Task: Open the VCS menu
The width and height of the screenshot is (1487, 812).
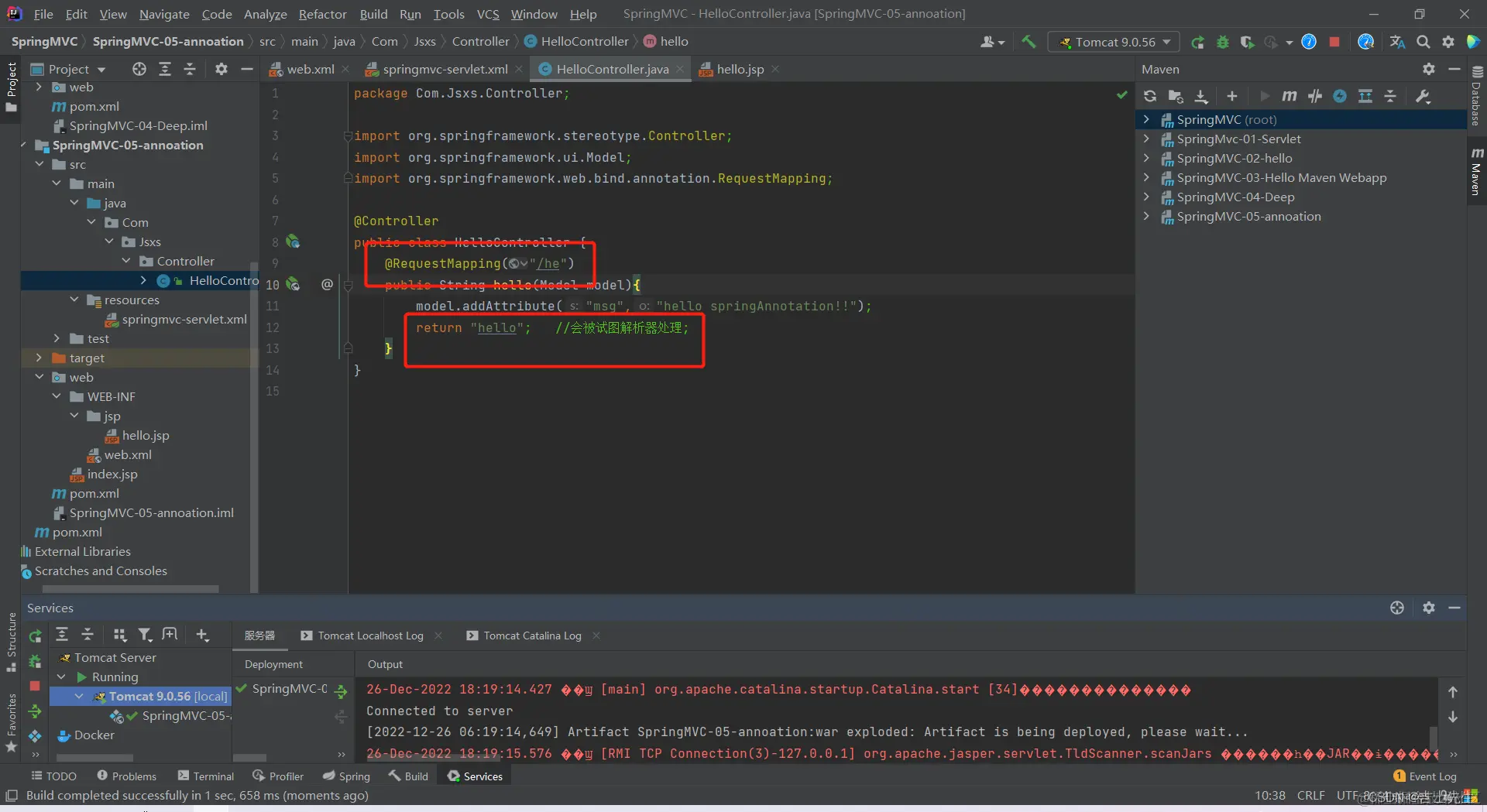Action: [x=488, y=14]
